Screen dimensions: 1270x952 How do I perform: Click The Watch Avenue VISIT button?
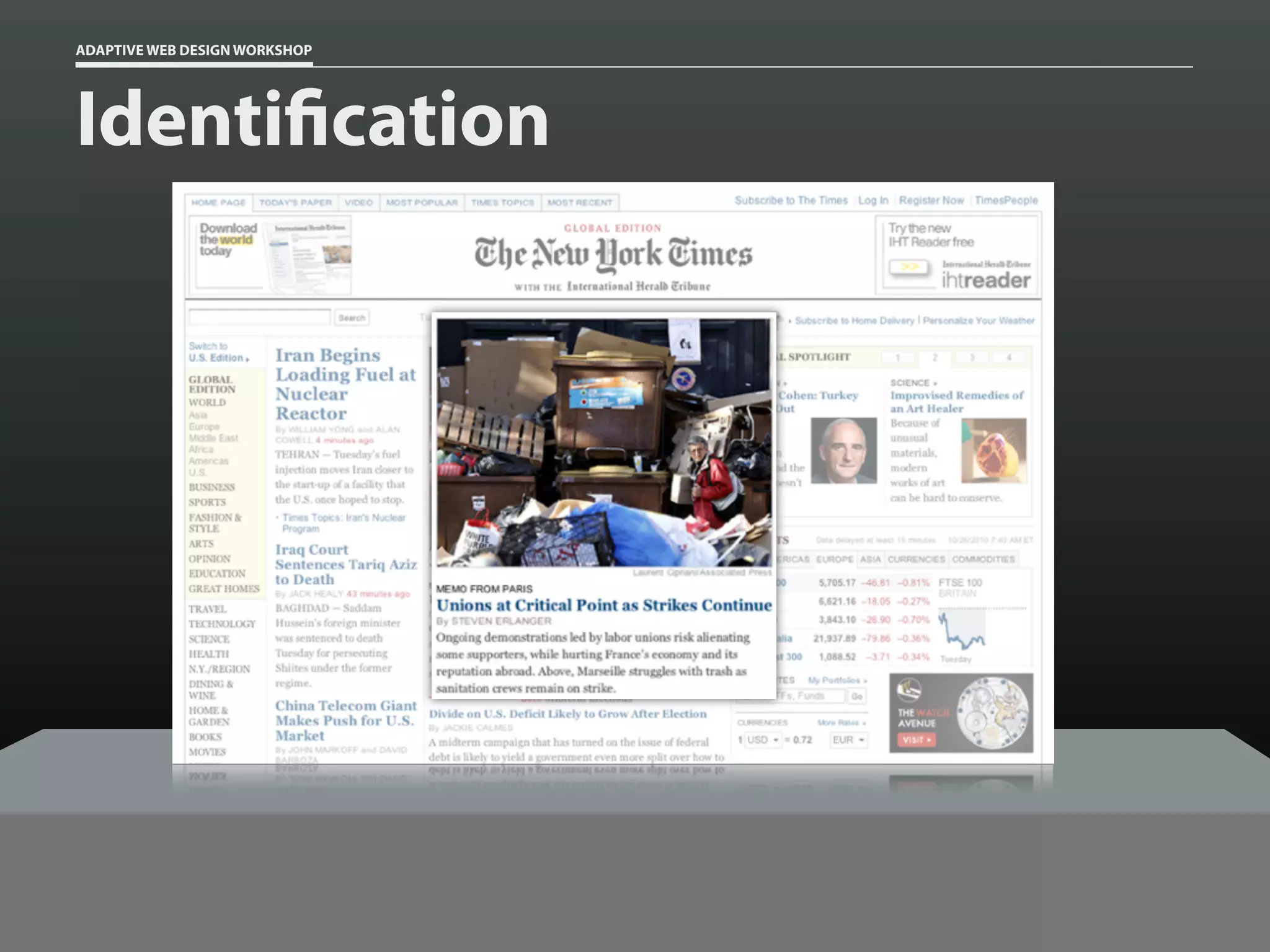click(x=916, y=739)
